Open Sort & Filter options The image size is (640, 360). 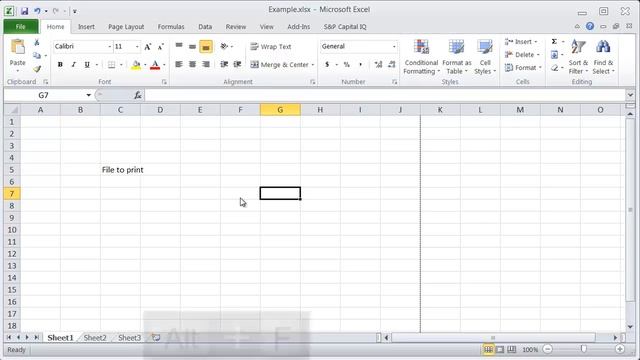pos(578,57)
